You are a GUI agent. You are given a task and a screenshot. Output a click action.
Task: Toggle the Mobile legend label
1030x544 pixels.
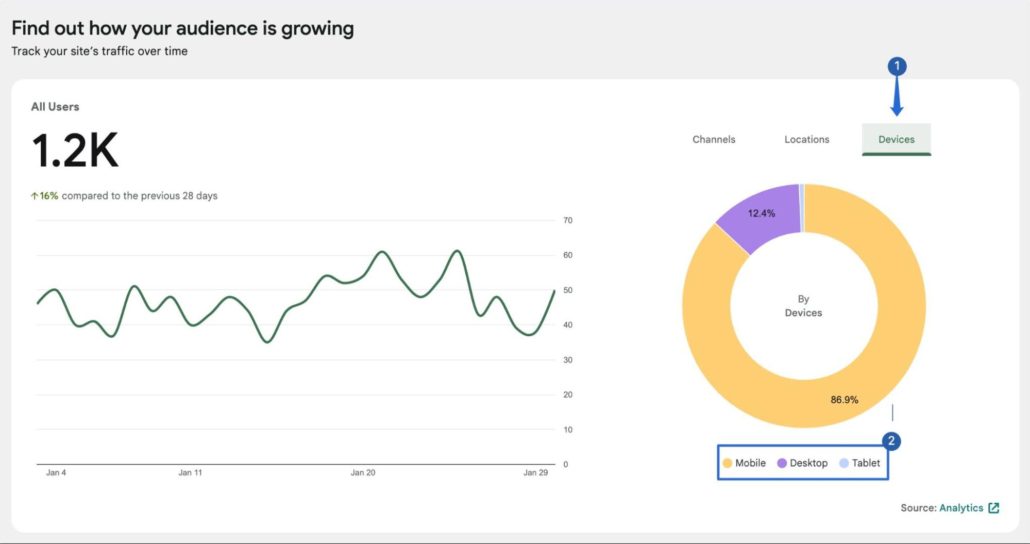coord(750,463)
